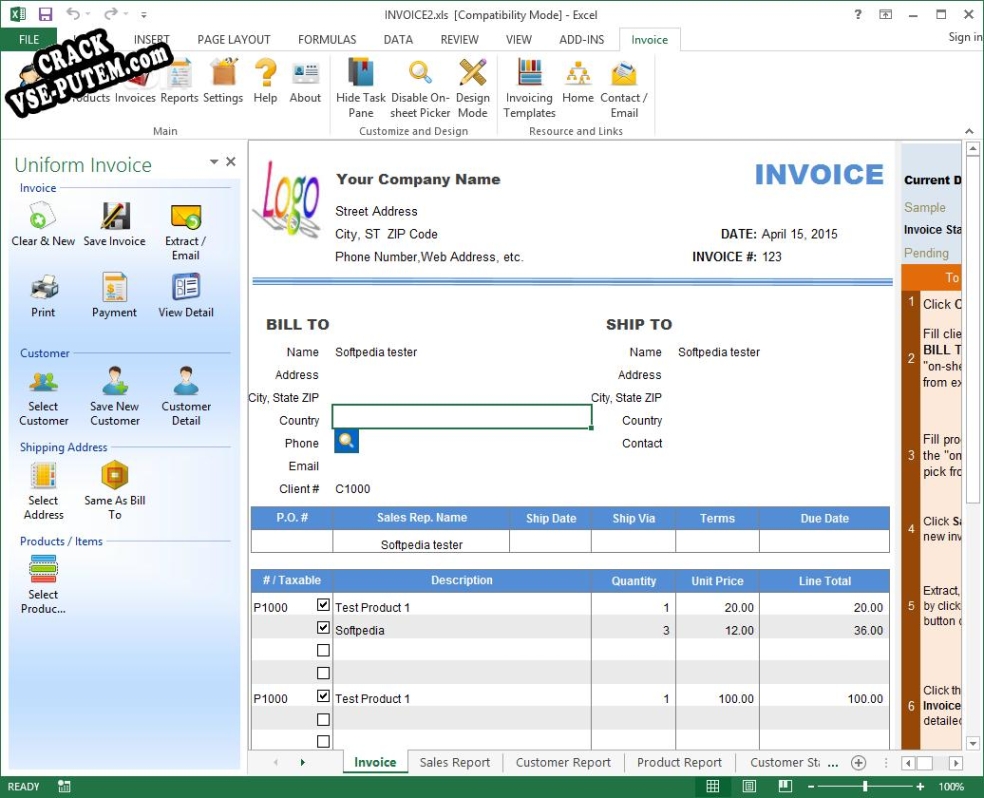
Task: Switch to the Product Report sheet tab
Action: 679,762
